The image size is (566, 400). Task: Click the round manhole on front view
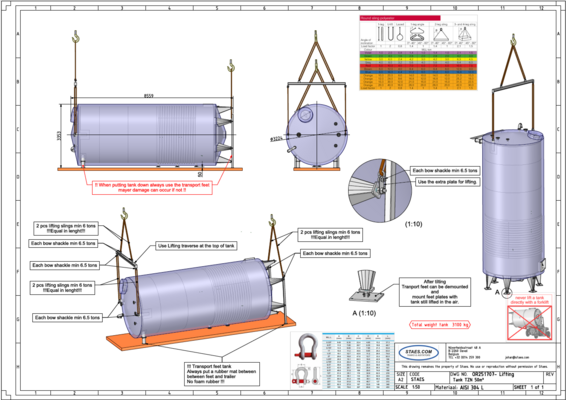305,115
